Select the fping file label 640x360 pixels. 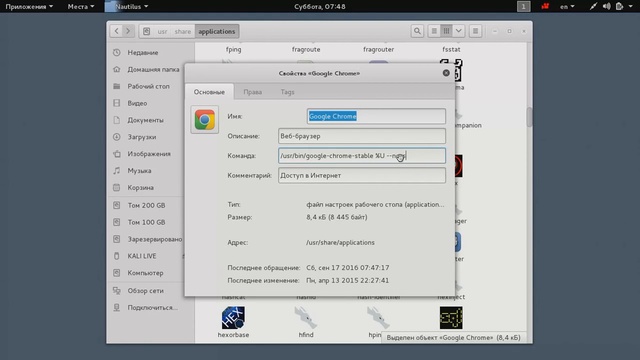(x=233, y=49)
